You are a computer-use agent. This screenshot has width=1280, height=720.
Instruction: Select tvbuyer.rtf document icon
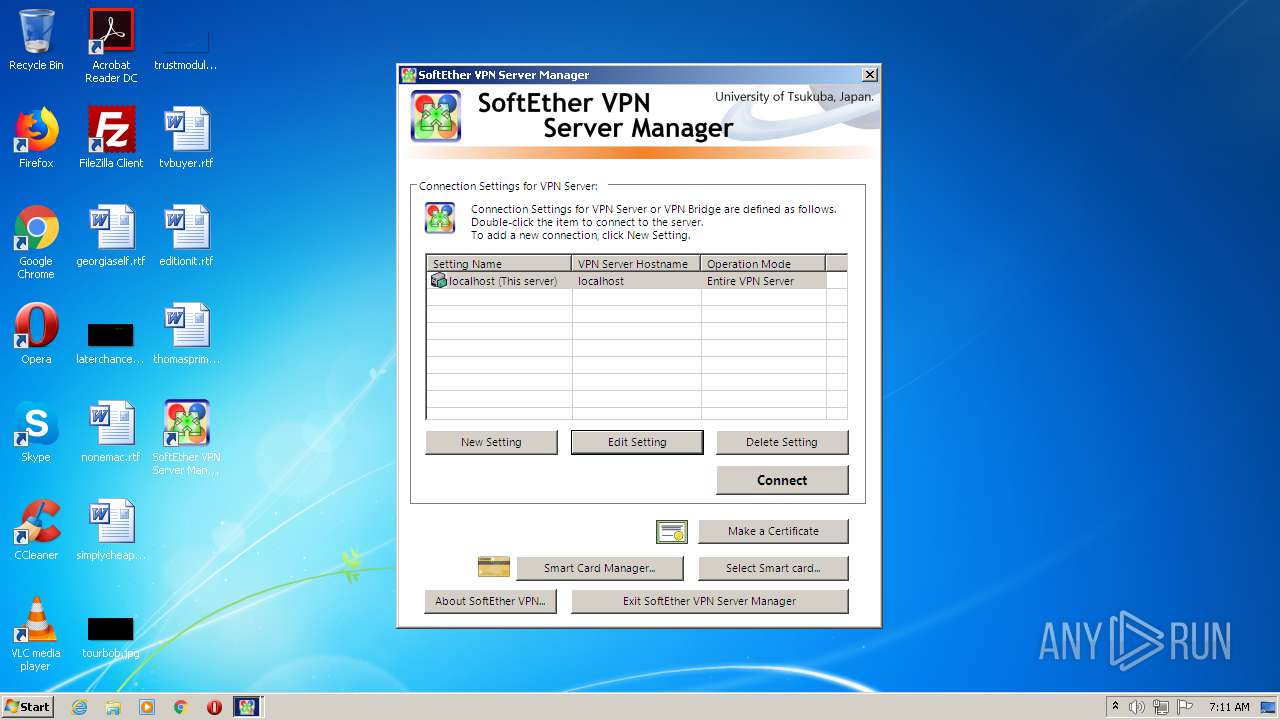tap(186, 138)
